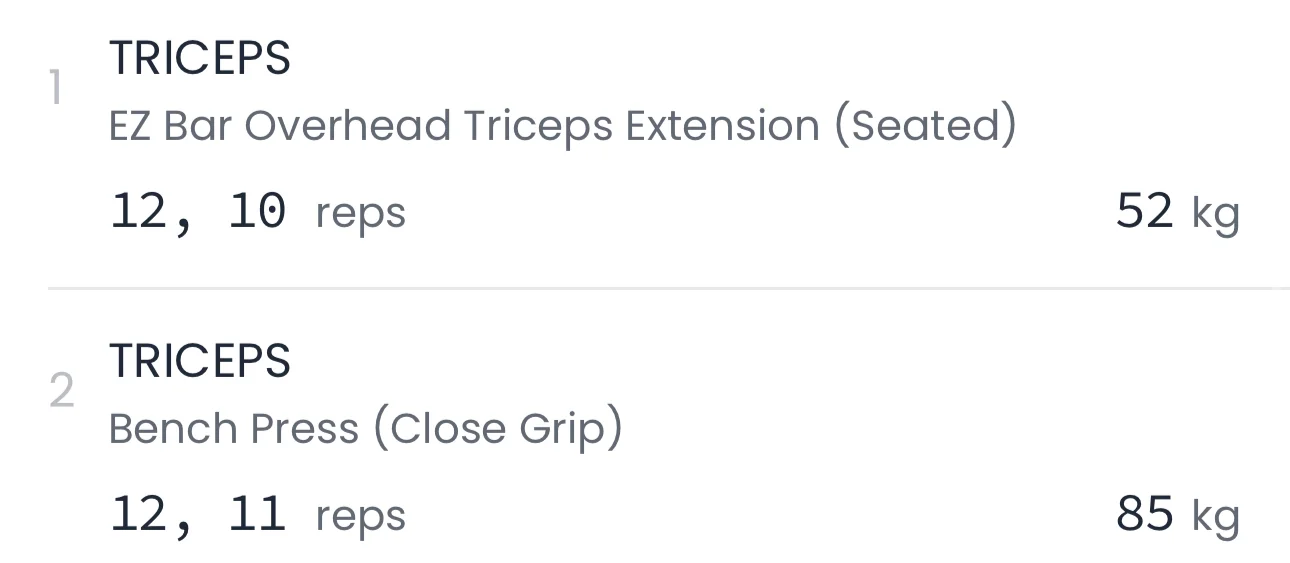
Task: Click the kg unit next to 85
Action: click(x=1215, y=517)
